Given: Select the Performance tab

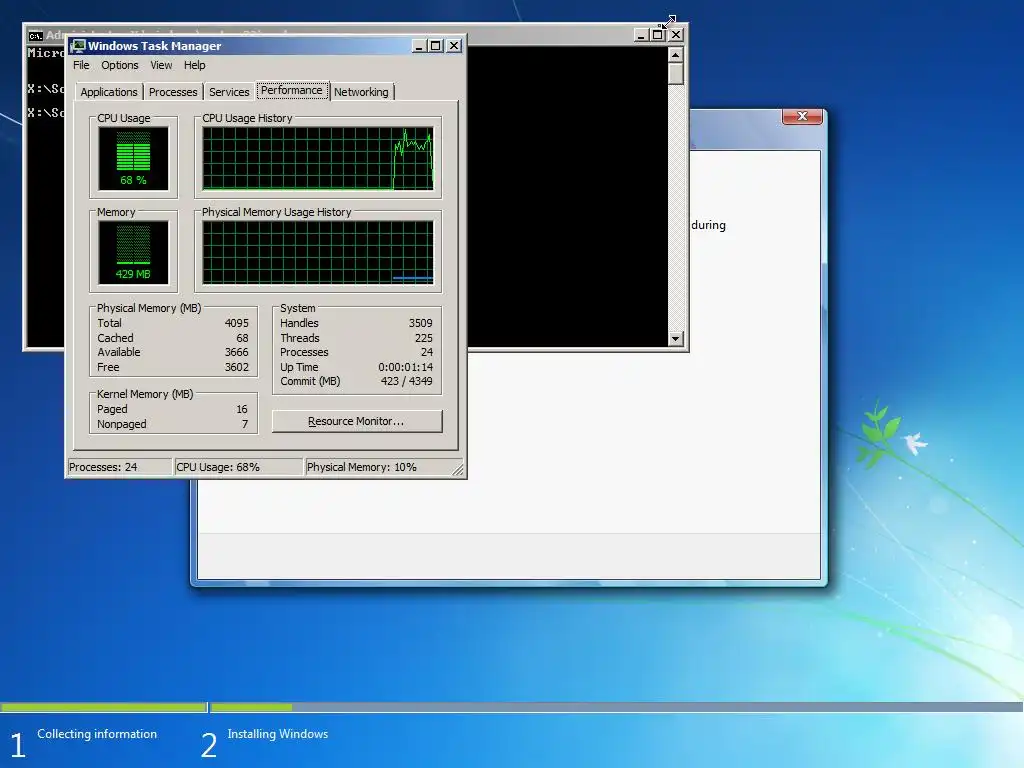Looking at the screenshot, I should tap(292, 90).
